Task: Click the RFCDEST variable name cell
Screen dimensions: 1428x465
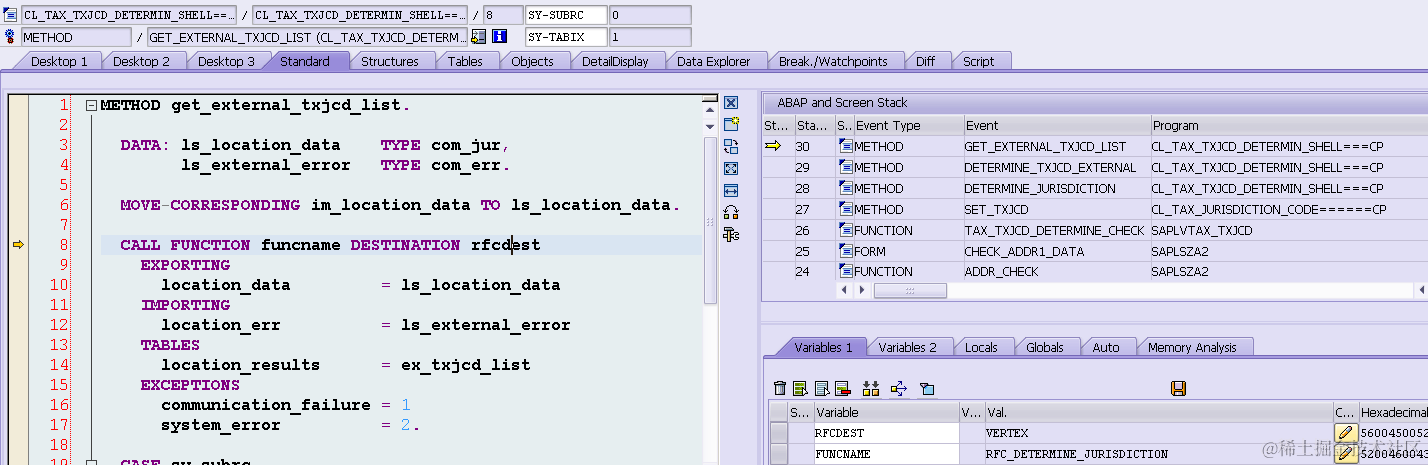Action: [x=886, y=433]
